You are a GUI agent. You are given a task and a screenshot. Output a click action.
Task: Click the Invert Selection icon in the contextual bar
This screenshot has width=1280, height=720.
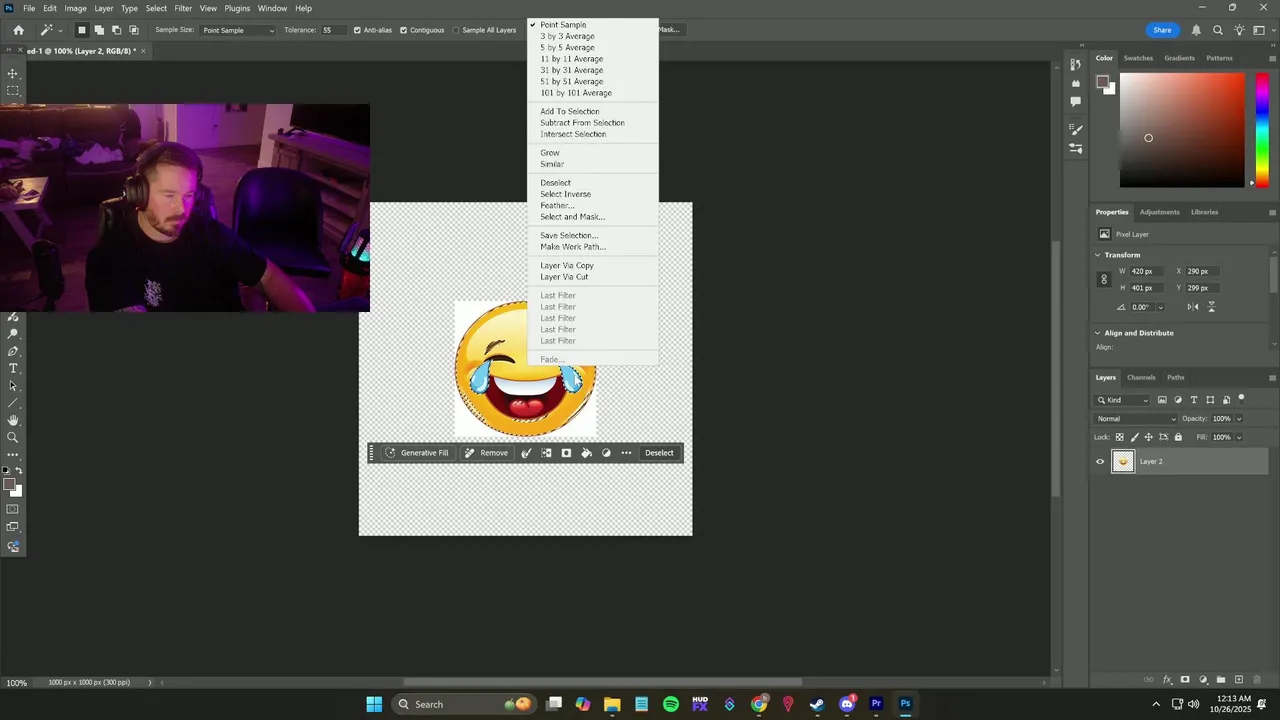pyautogui.click(x=546, y=453)
